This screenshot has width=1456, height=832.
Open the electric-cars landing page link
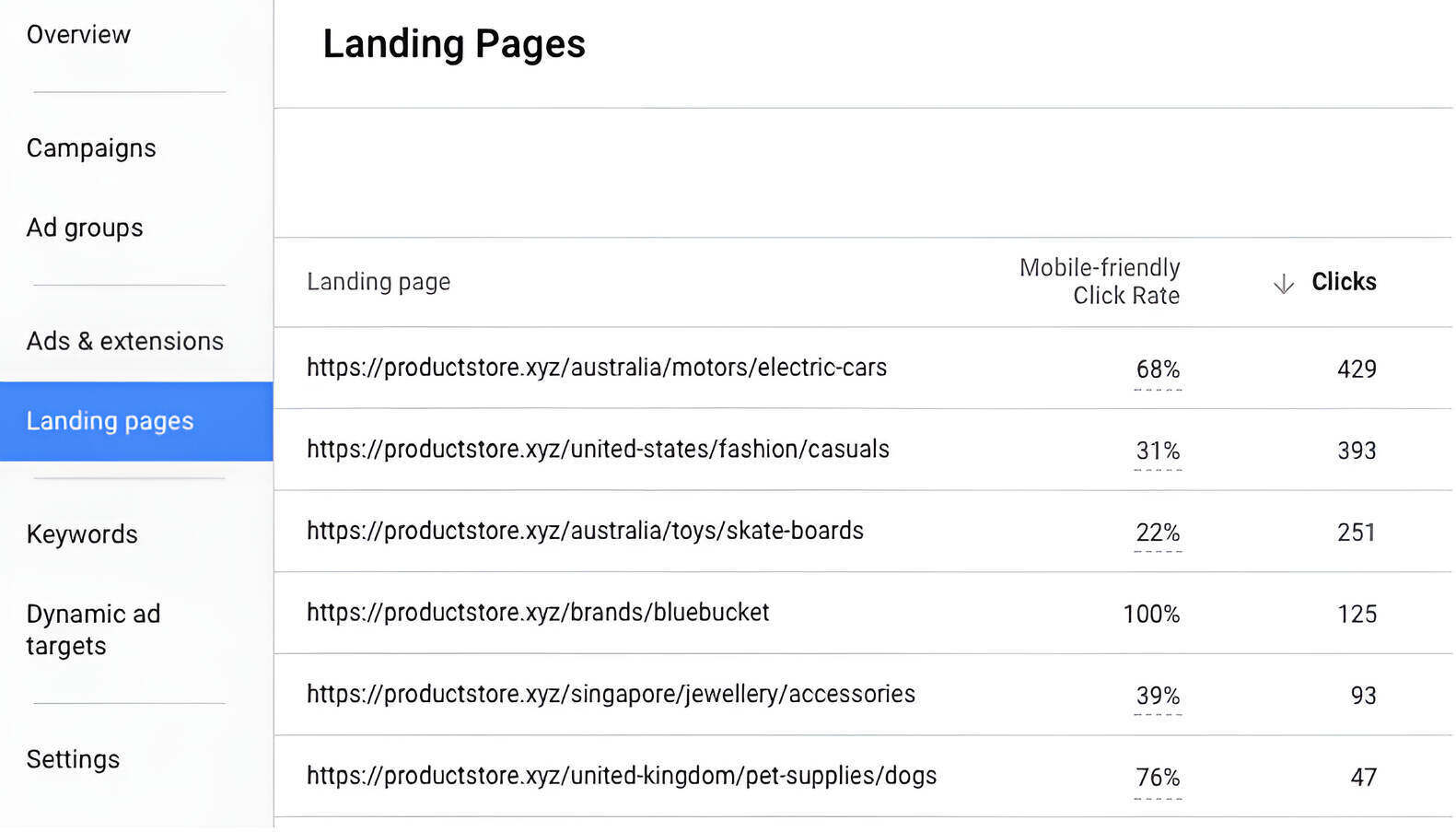(597, 367)
